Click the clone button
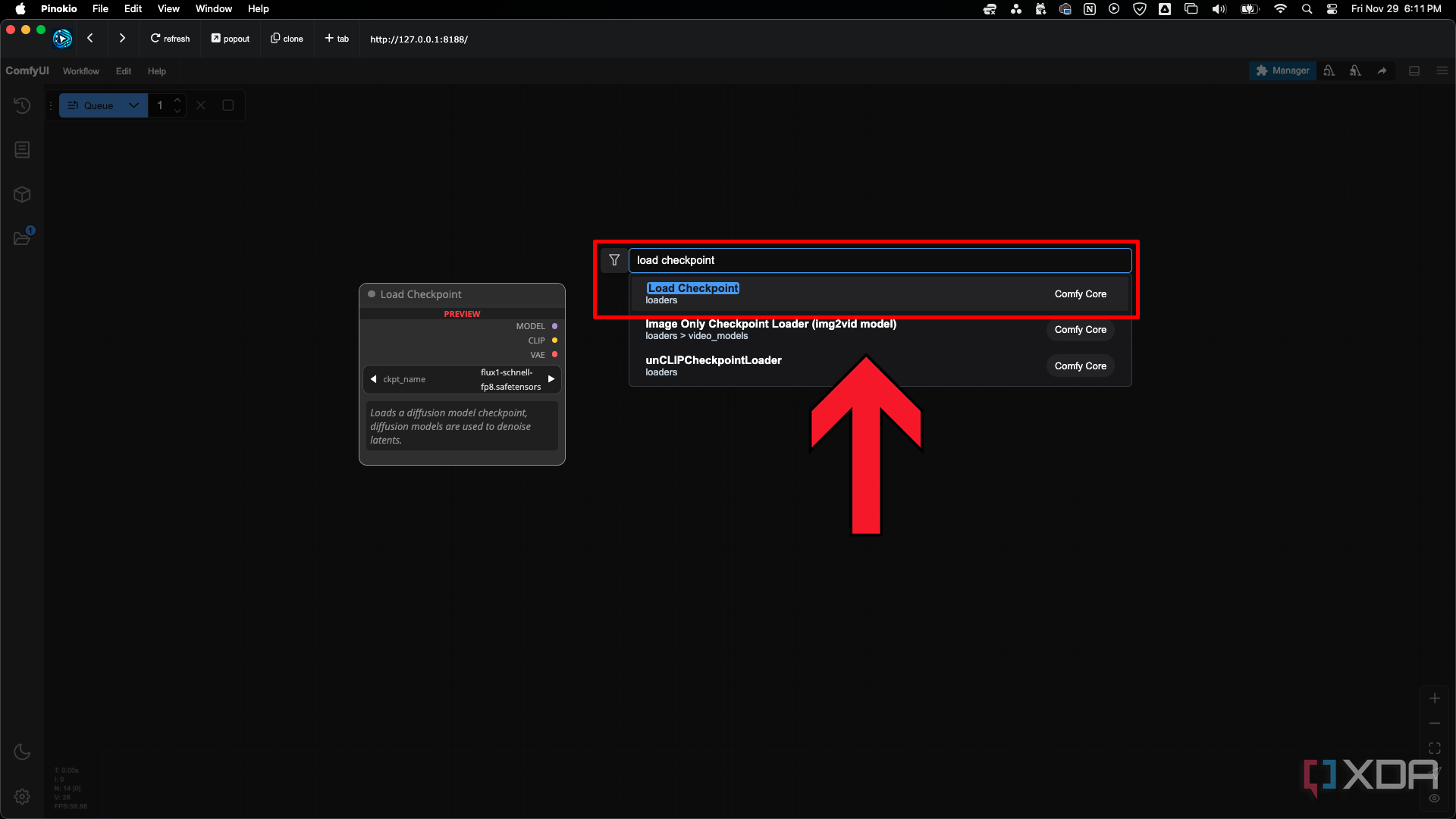This screenshot has width=1456, height=819. (287, 39)
